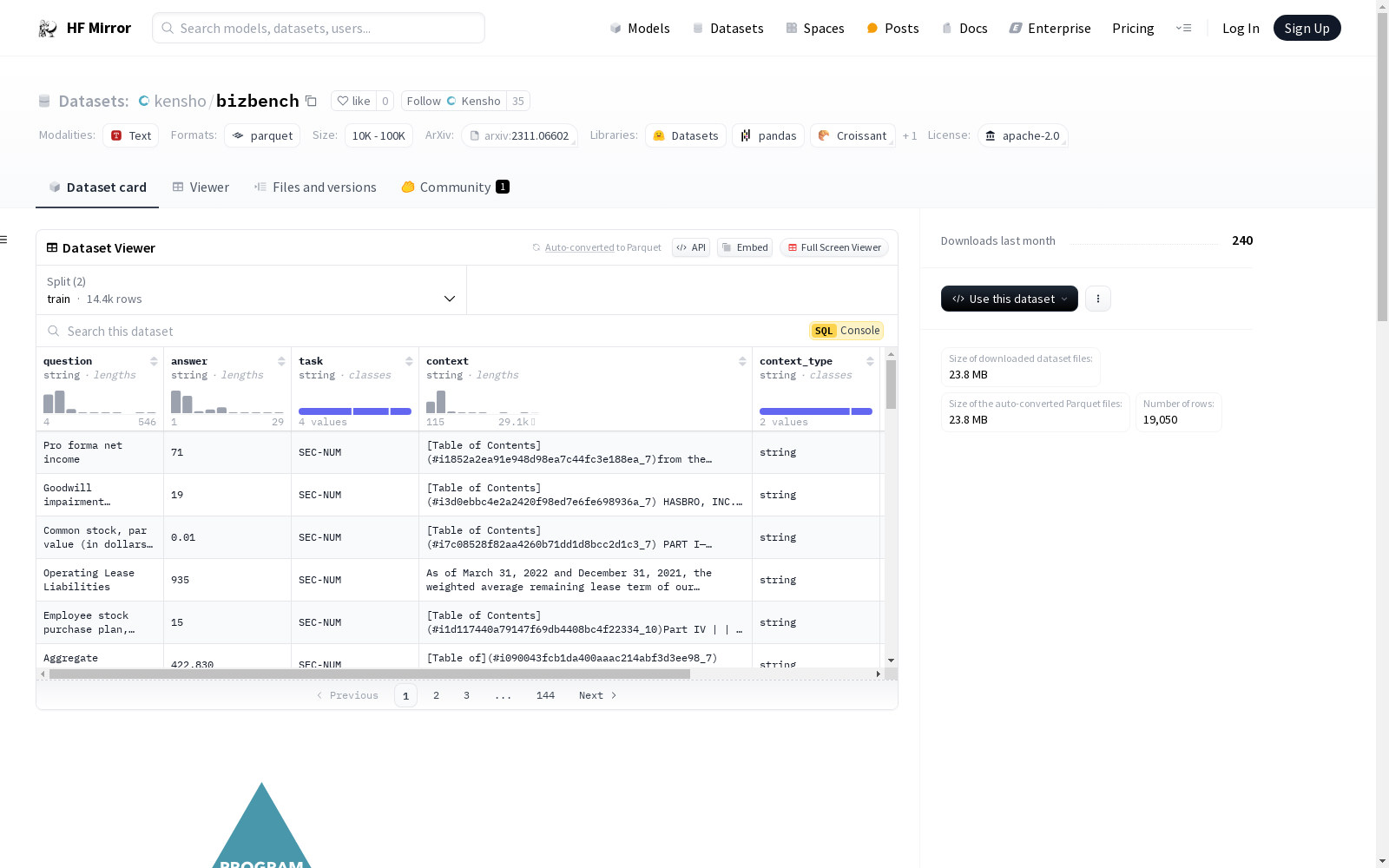Click the Sign Up button
The width and height of the screenshot is (1389, 868).
click(x=1307, y=28)
